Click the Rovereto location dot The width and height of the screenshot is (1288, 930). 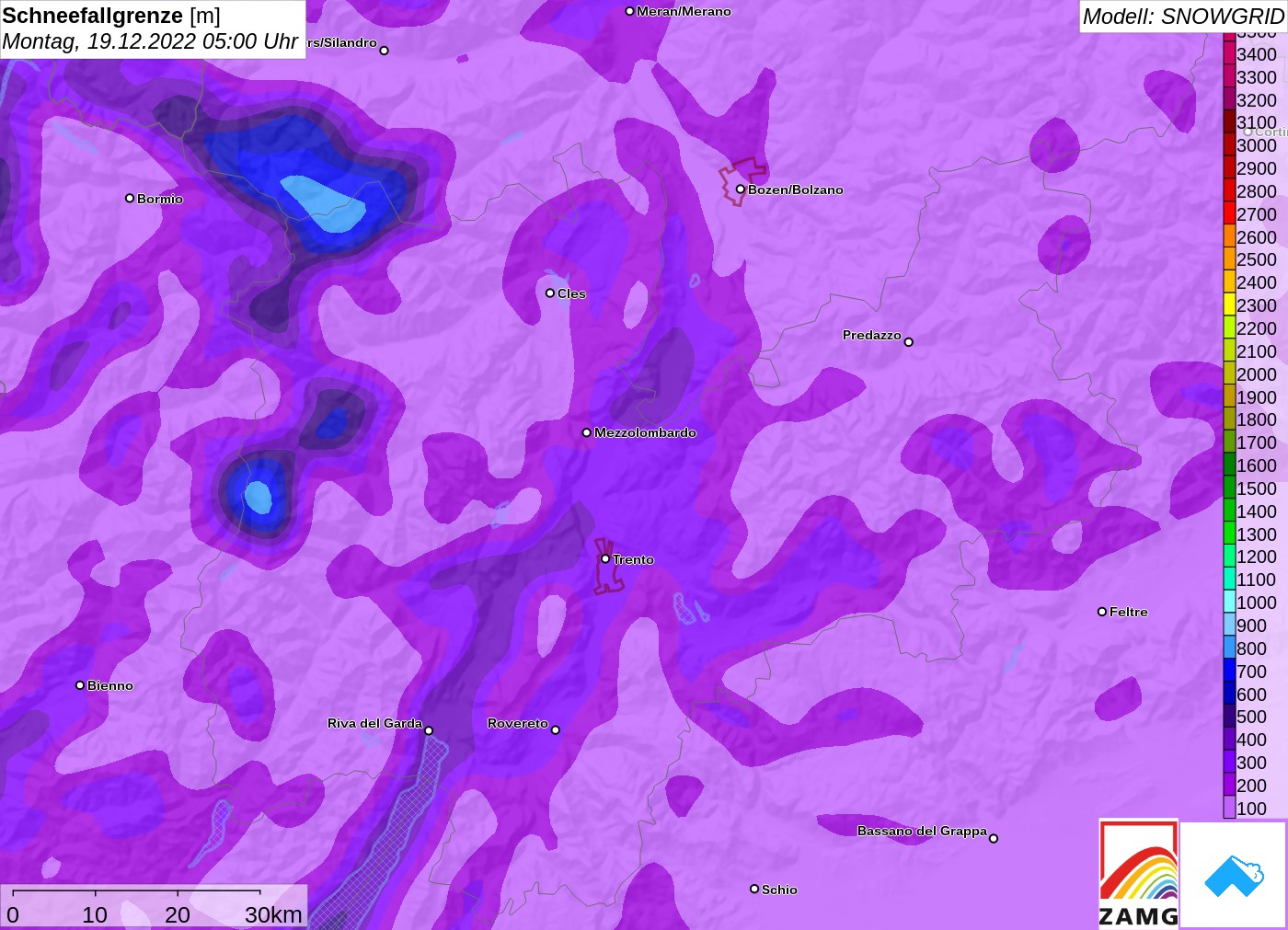point(555,729)
